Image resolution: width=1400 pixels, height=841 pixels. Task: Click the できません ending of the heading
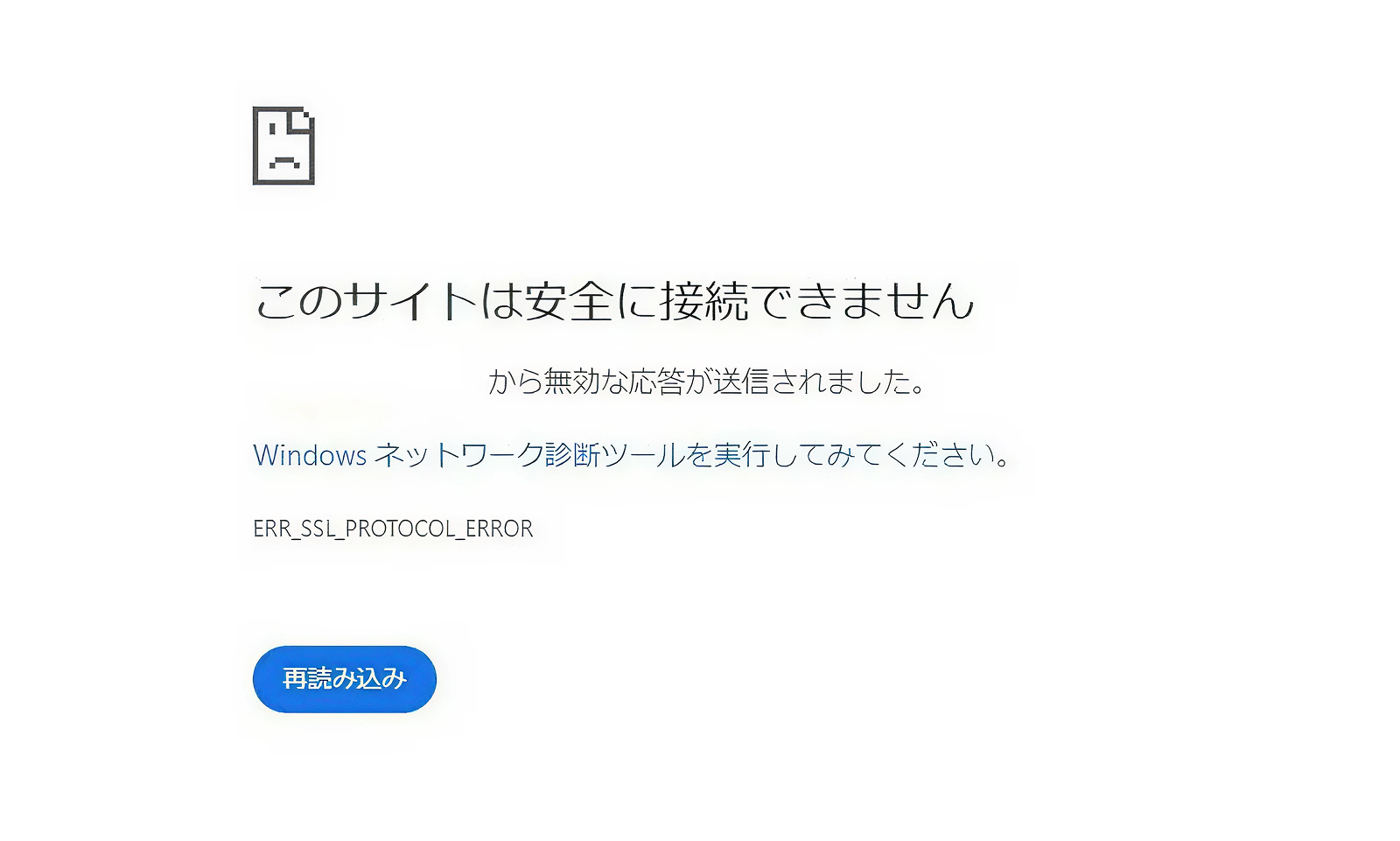coord(863,301)
